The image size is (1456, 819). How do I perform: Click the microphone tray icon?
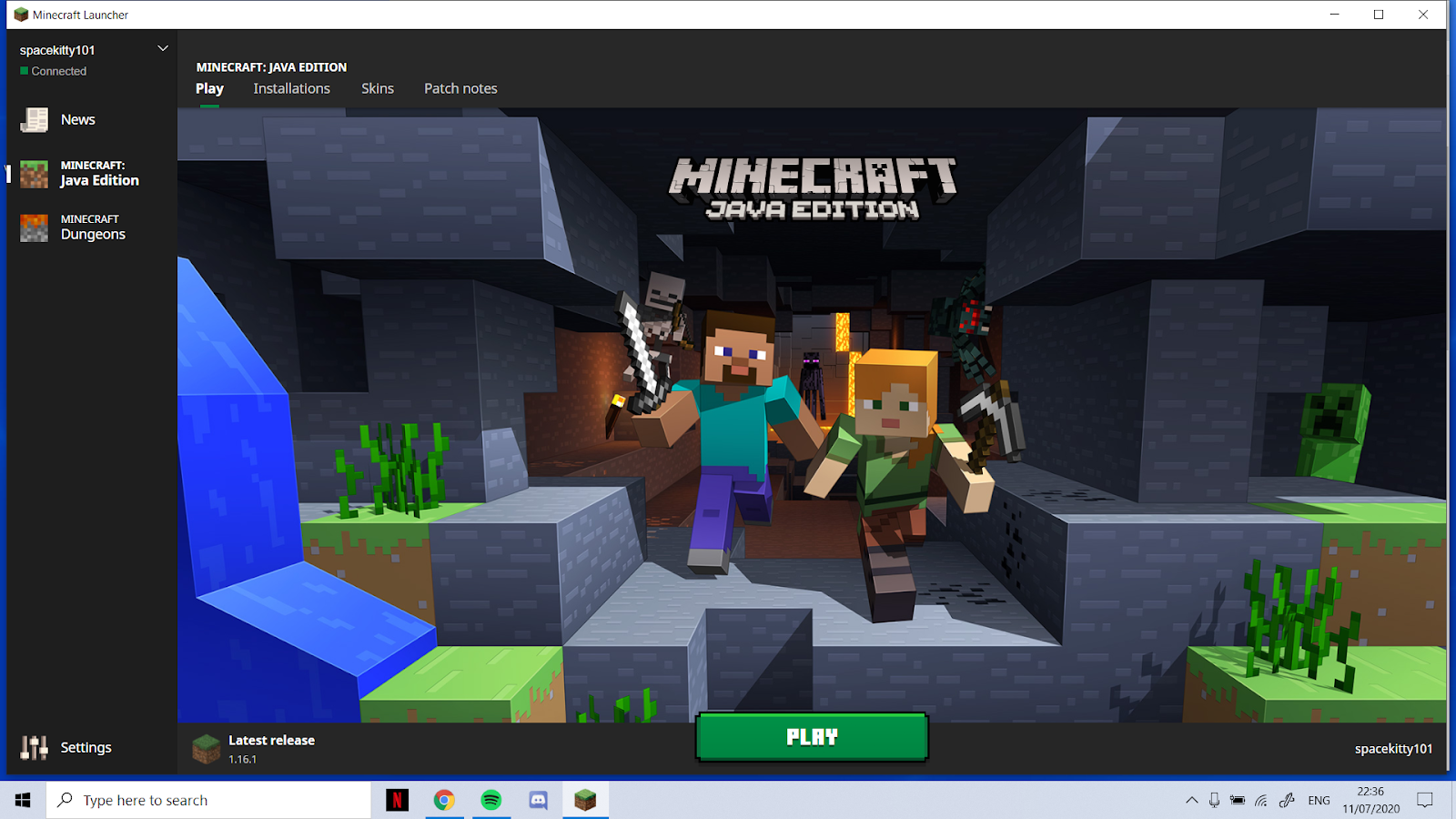pyautogui.click(x=1214, y=800)
